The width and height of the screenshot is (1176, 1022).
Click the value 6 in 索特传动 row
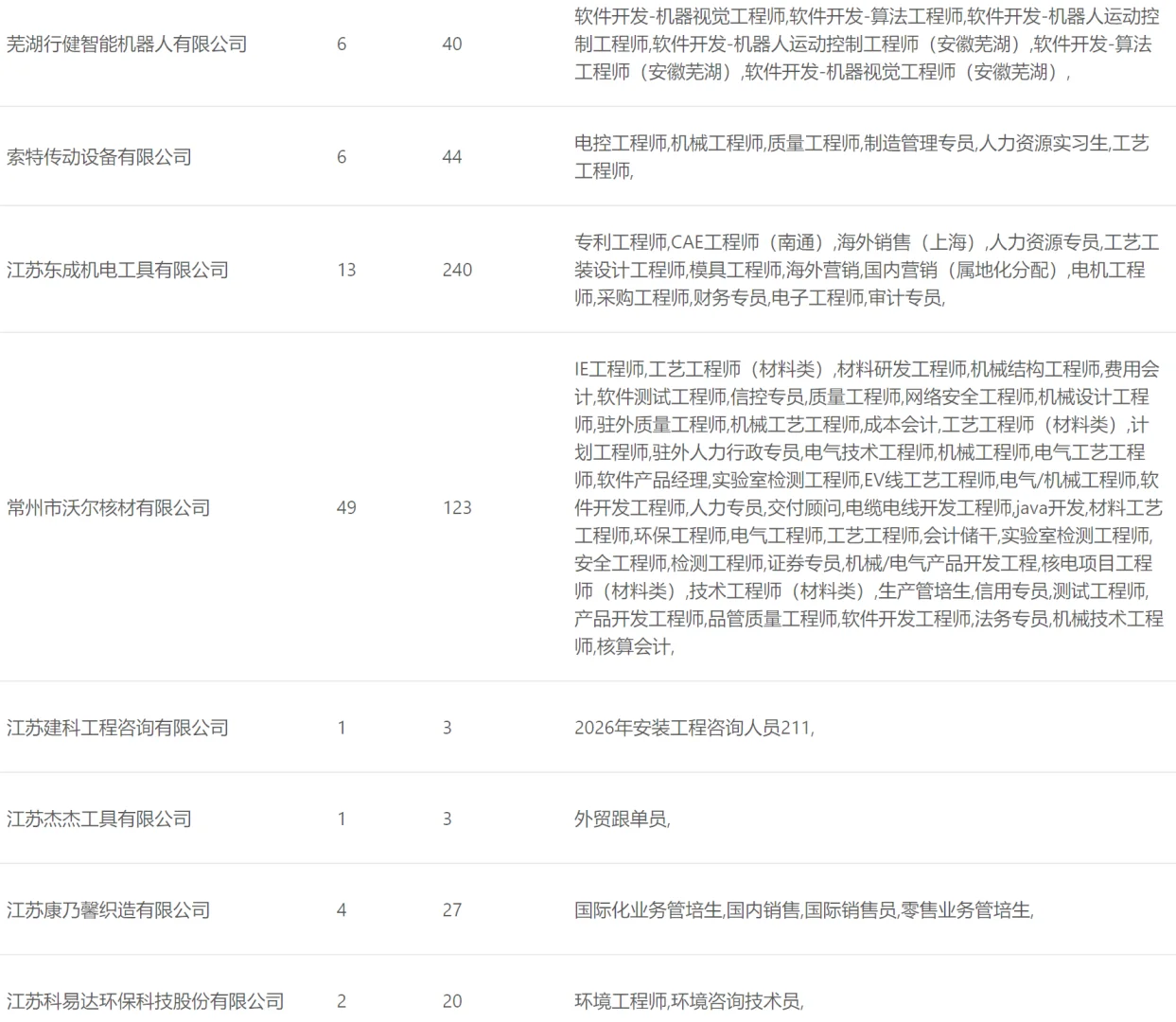(342, 157)
